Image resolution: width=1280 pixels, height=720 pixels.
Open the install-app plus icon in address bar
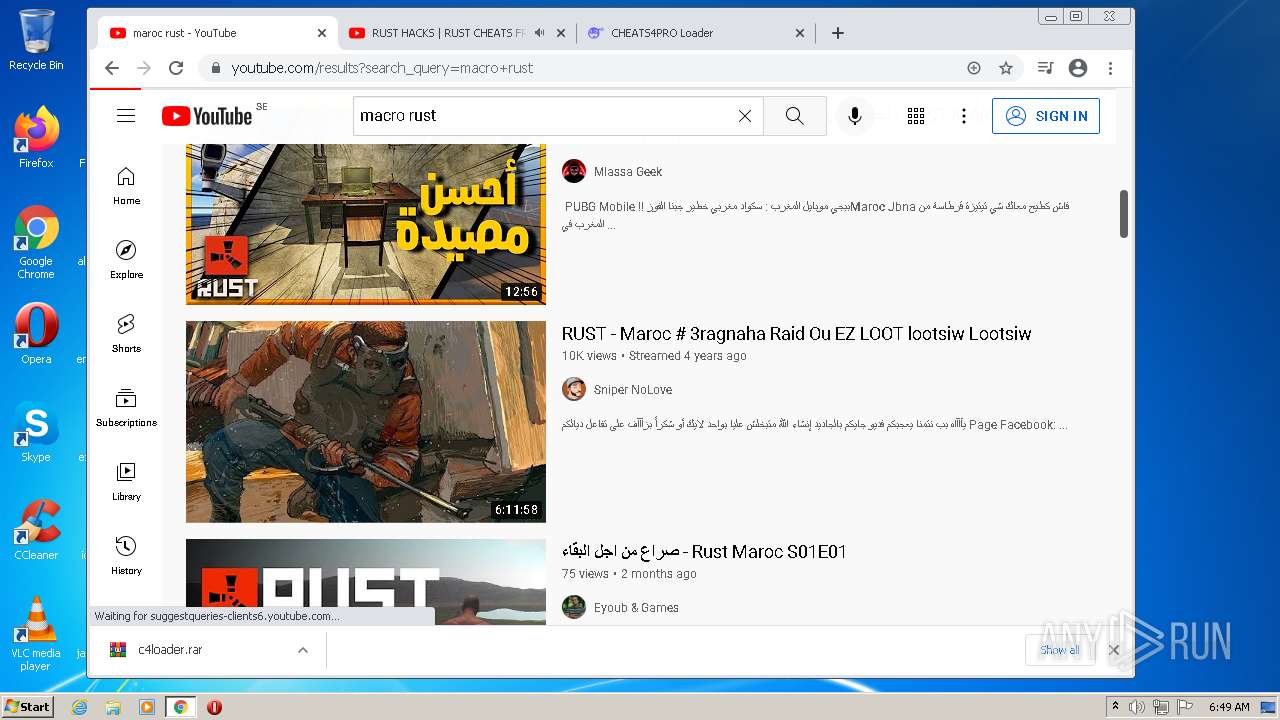(x=974, y=68)
